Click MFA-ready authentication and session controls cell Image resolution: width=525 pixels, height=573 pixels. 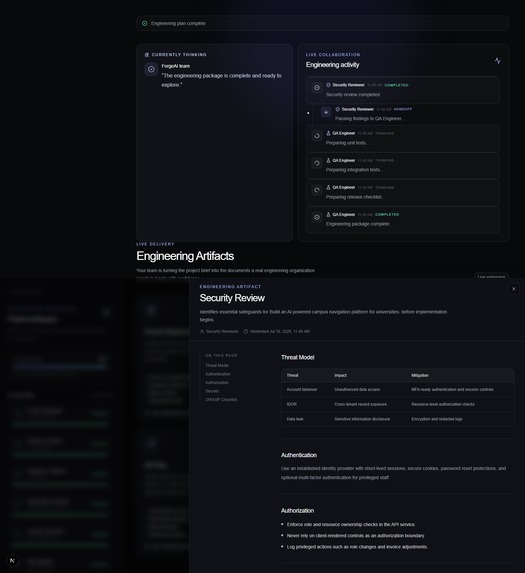(452, 390)
